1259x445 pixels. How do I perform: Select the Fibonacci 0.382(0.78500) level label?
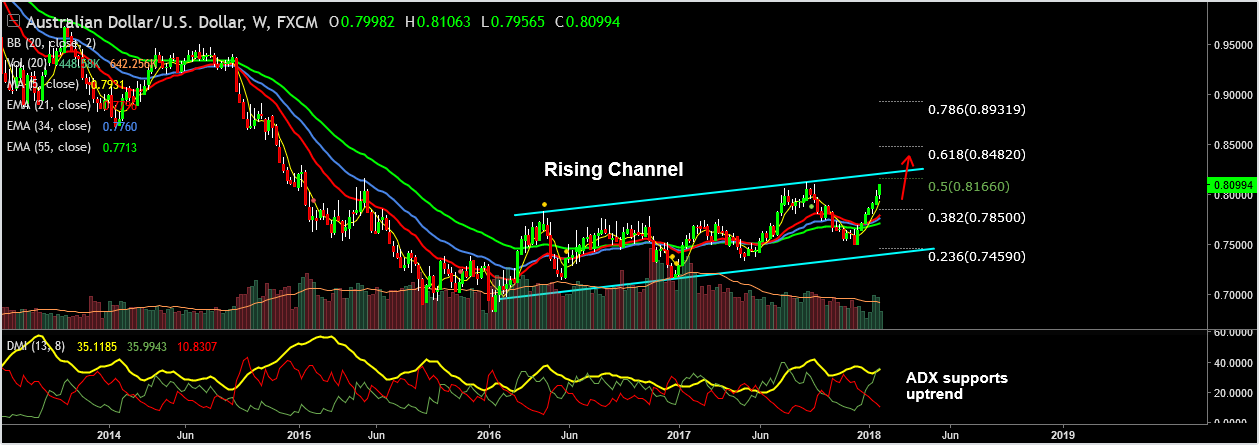[977, 217]
